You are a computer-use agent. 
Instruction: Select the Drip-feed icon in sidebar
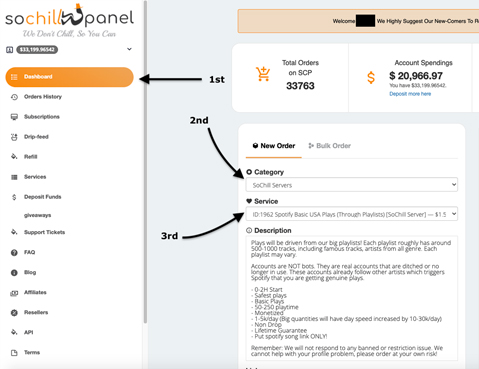point(14,137)
